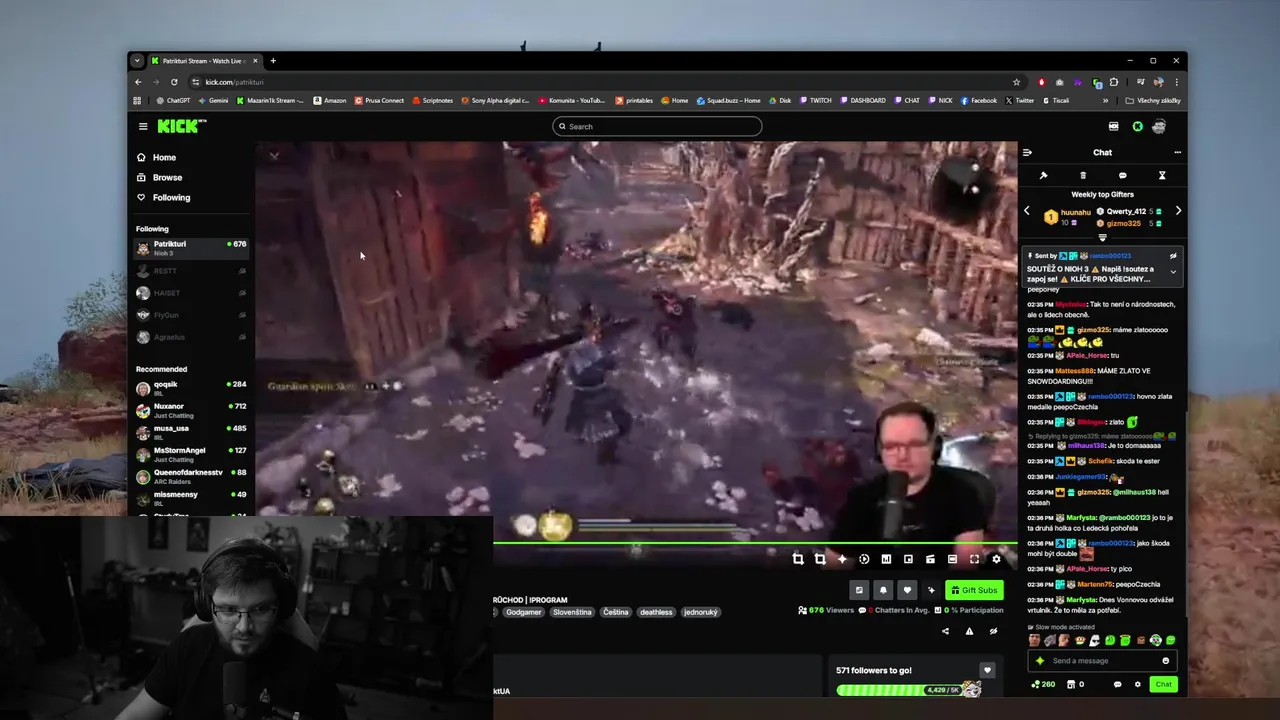Show next weekly top gifters
Image resolution: width=1280 pixels, height=720 pixels.
click(x=1178, y=211)
